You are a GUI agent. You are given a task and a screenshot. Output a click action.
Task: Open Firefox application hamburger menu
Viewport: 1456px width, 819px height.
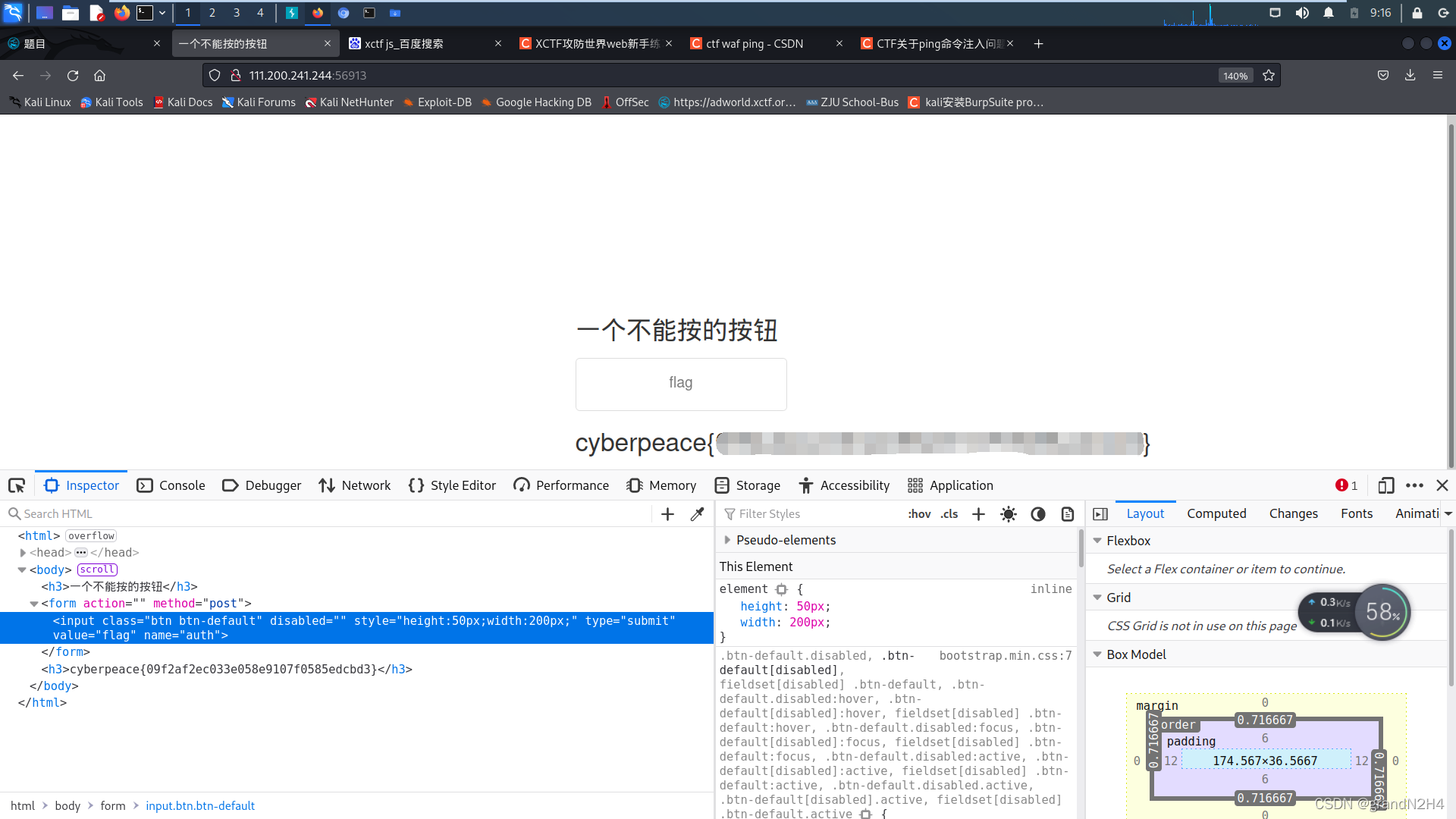coord(1438,75)
